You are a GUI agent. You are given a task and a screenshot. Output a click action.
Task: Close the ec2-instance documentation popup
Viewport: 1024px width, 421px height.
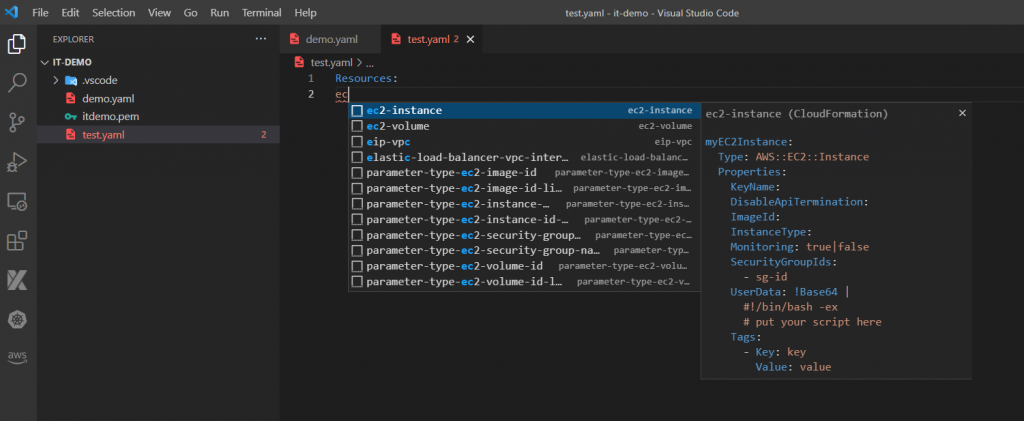pos(962,113)
